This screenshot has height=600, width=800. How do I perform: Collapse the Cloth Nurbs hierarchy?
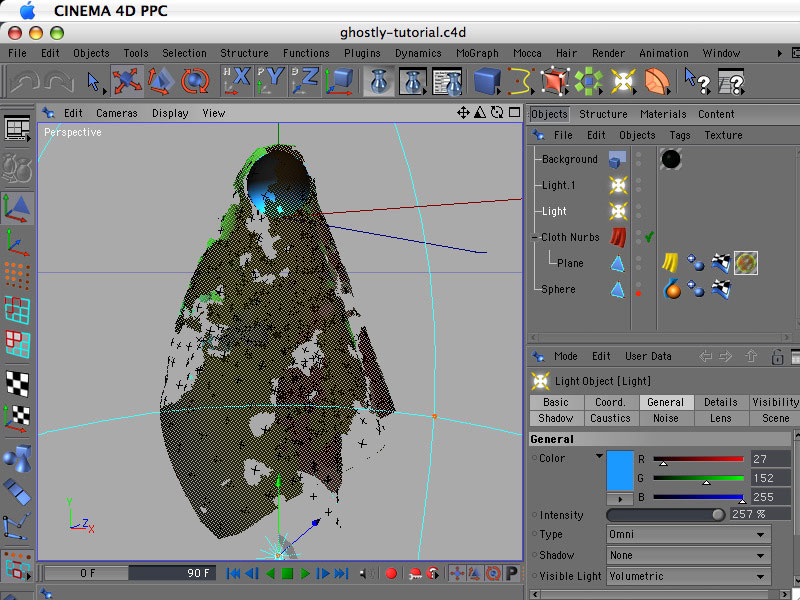tap(535, 238)
